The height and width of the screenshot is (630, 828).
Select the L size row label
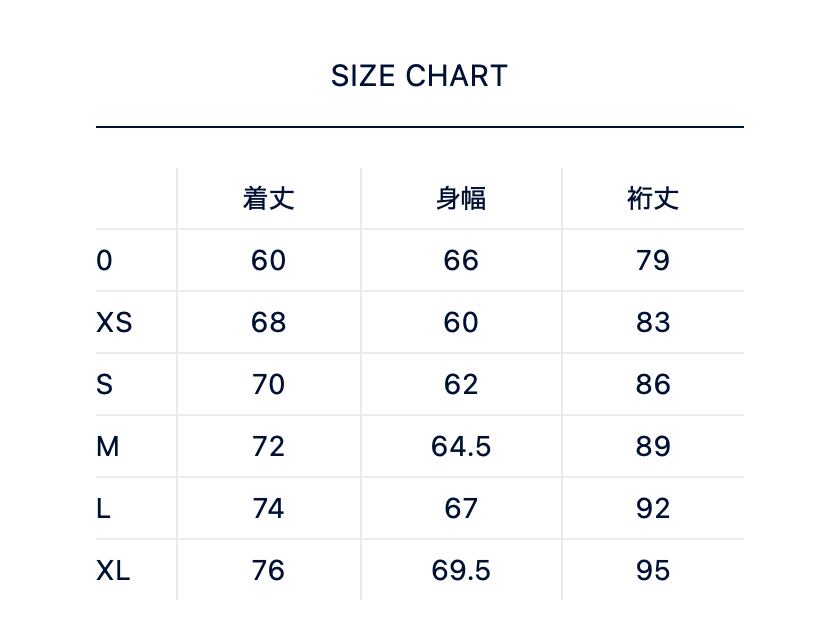pyautogui.click(x=103, y=509)
